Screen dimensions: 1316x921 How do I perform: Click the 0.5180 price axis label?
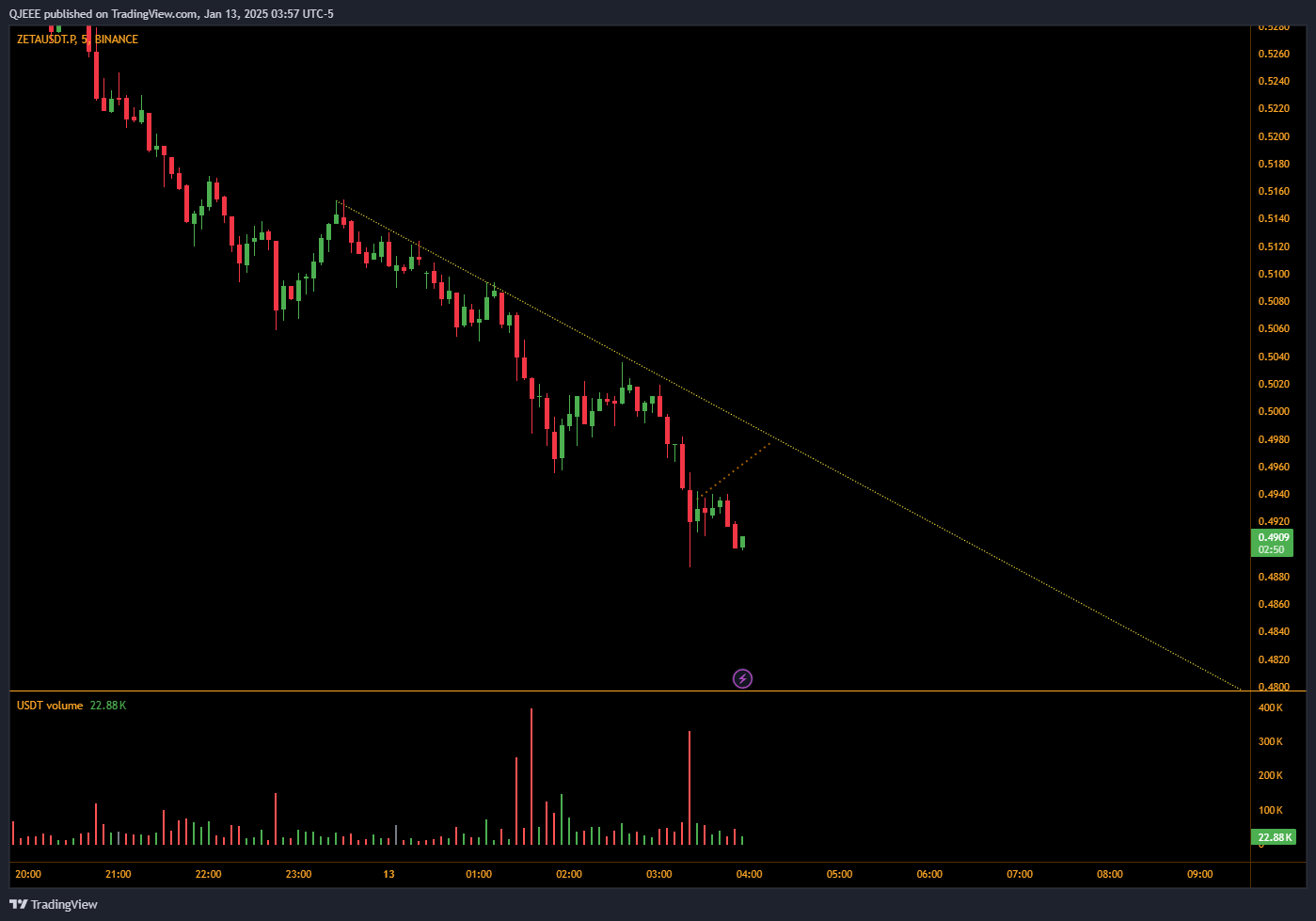1274,164
